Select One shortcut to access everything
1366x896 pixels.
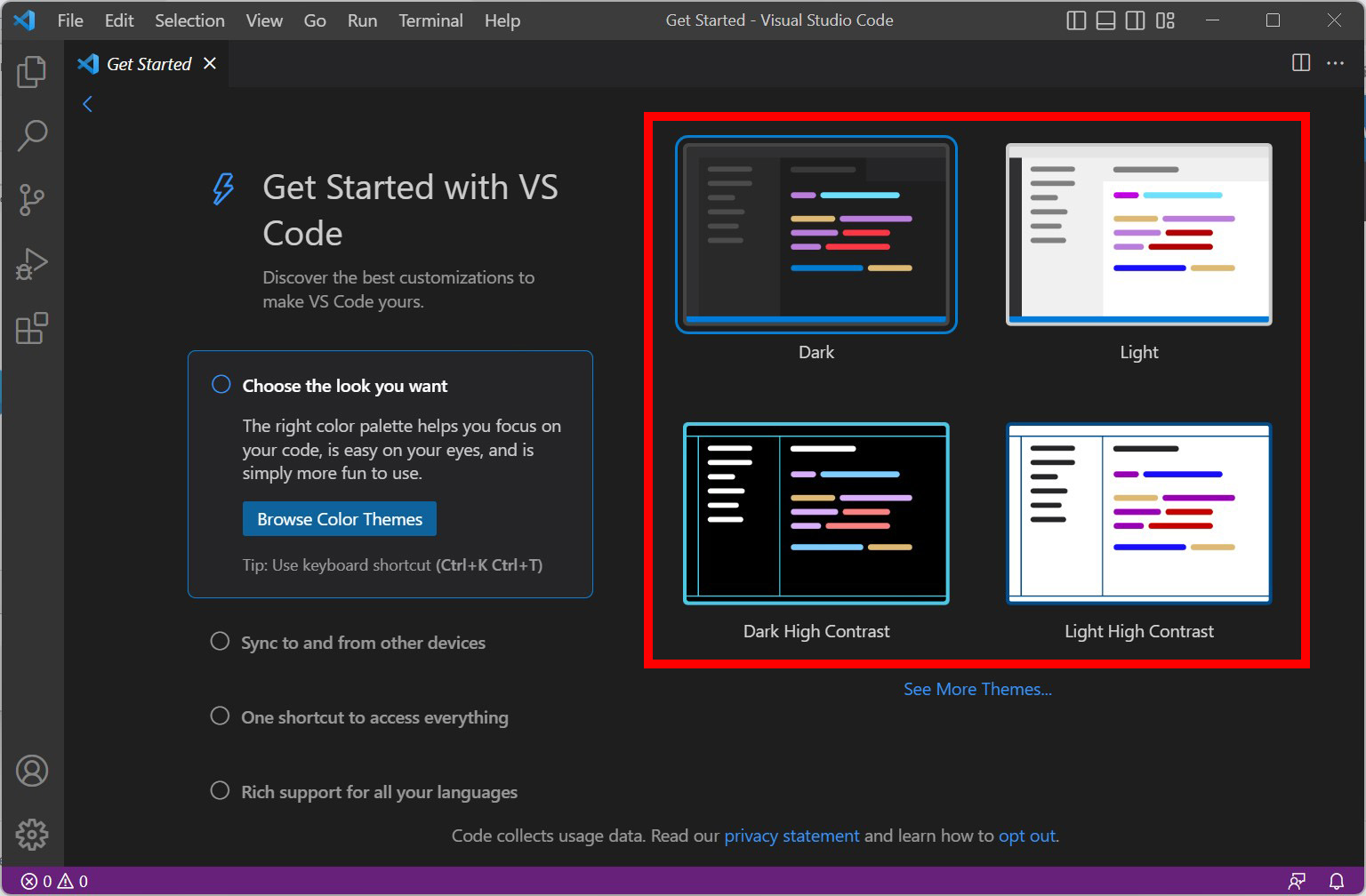(374, 717)
